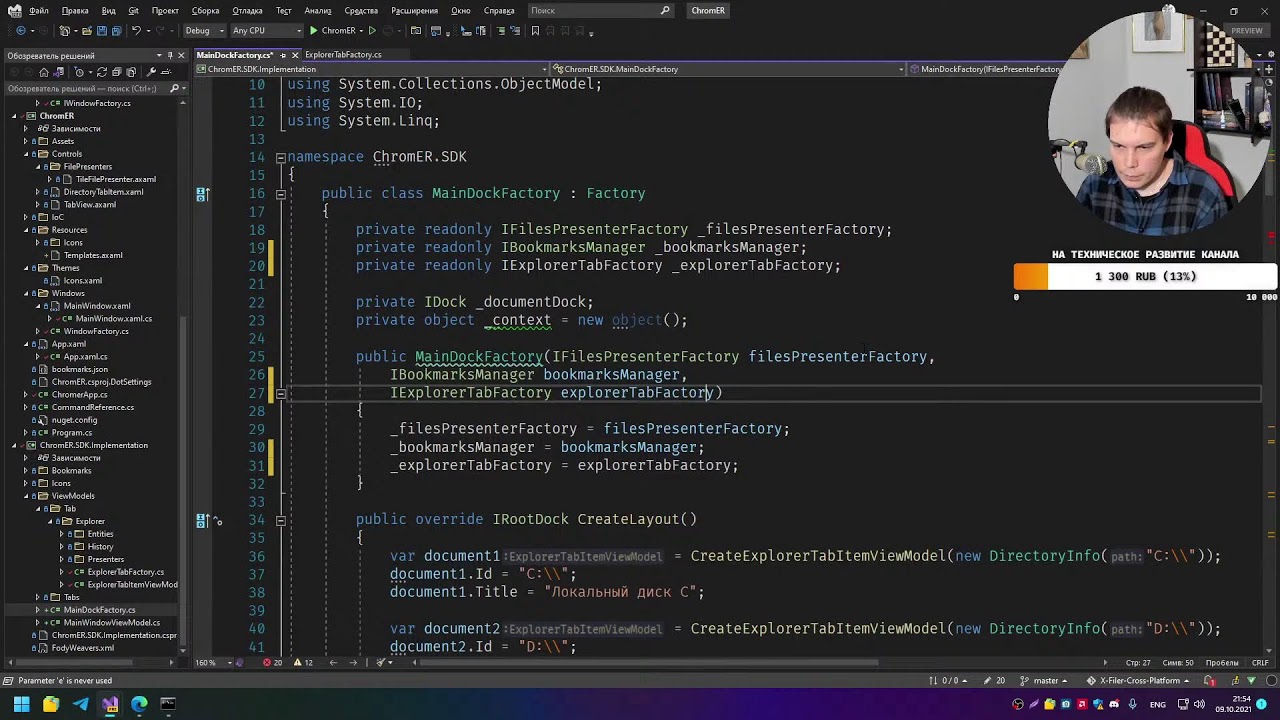
Task: Open Telegram from the taskbar
Action: [x=80, y=705]
